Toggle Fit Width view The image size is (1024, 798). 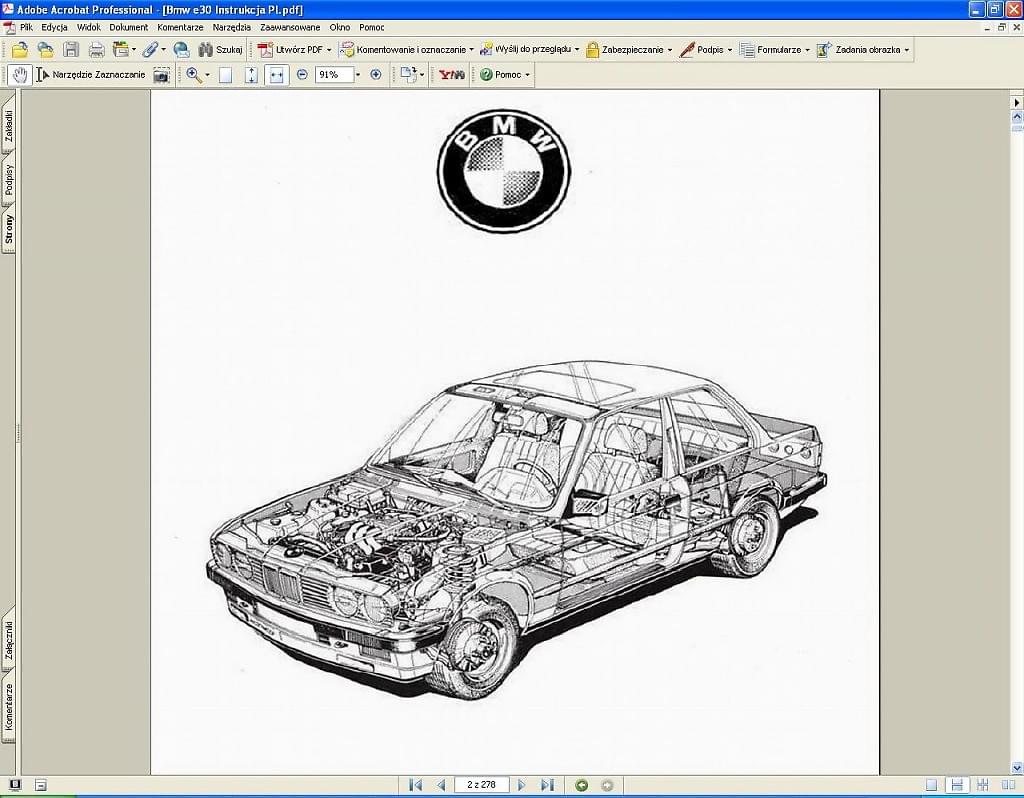coord(276,75)
